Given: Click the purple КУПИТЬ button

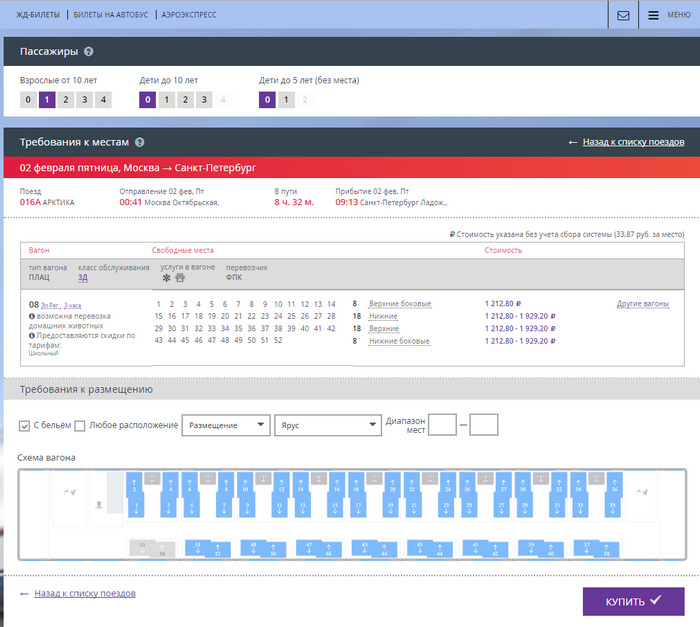Looking at the screenshot, I should pos(633,602).
